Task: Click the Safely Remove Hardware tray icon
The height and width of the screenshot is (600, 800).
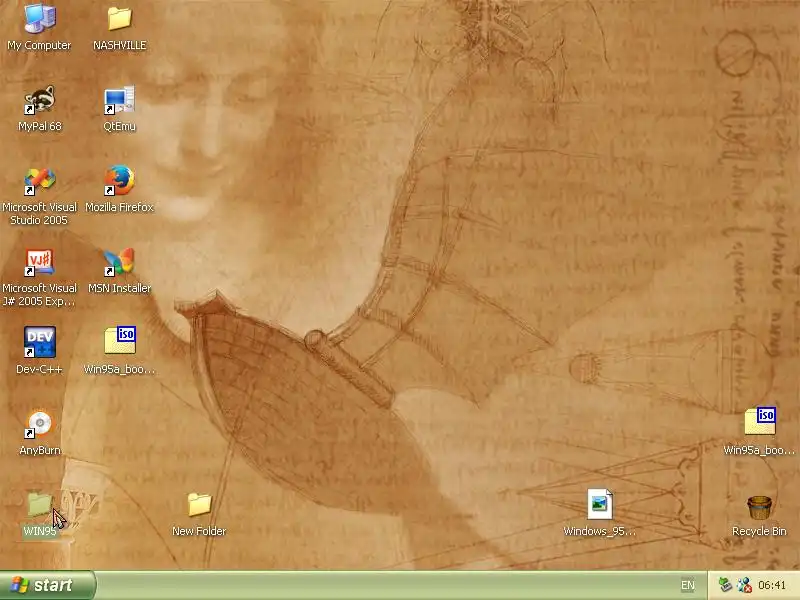Action: [725, 585]
